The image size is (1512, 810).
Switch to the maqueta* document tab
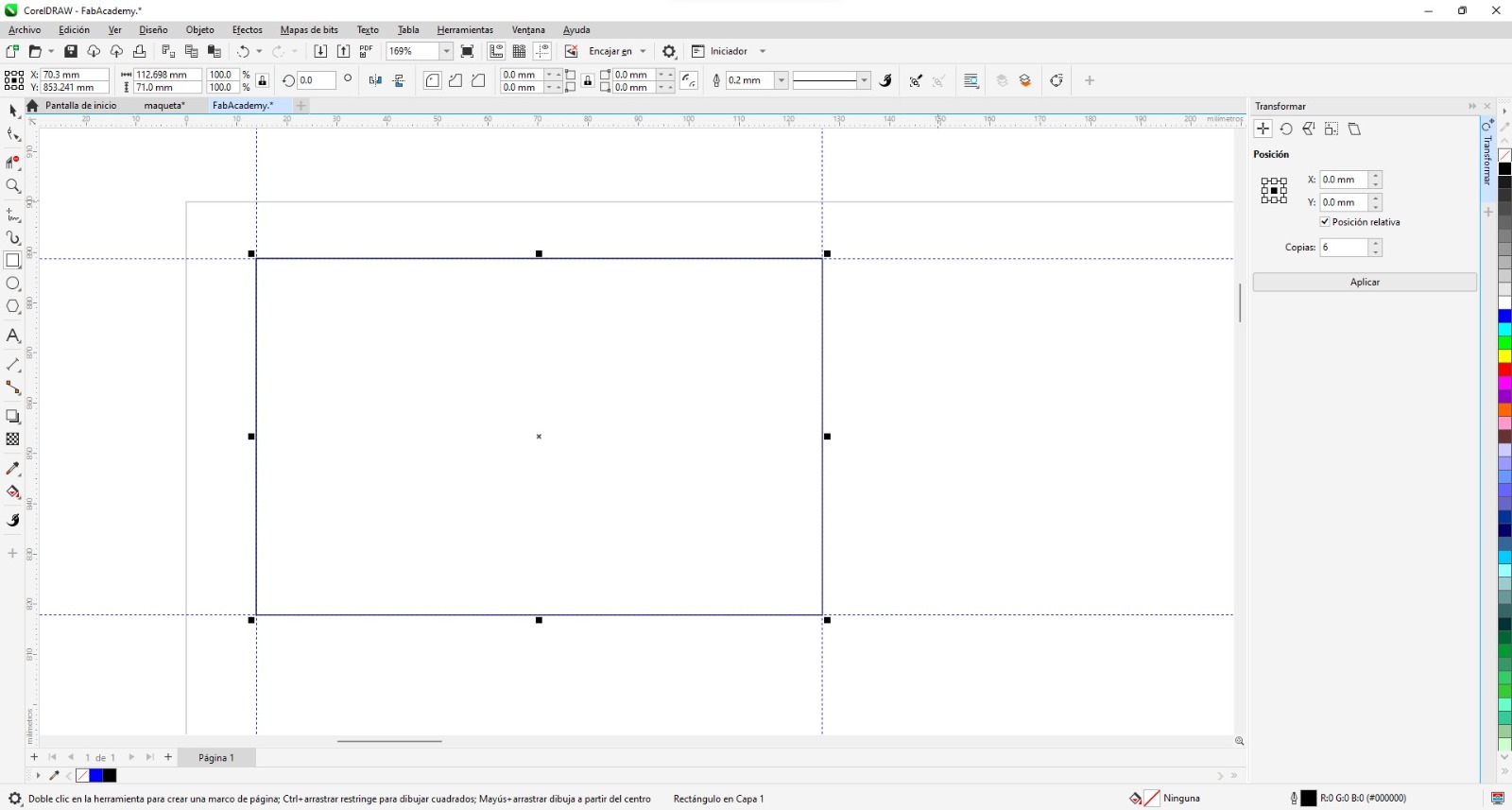[x=164, y=106]
